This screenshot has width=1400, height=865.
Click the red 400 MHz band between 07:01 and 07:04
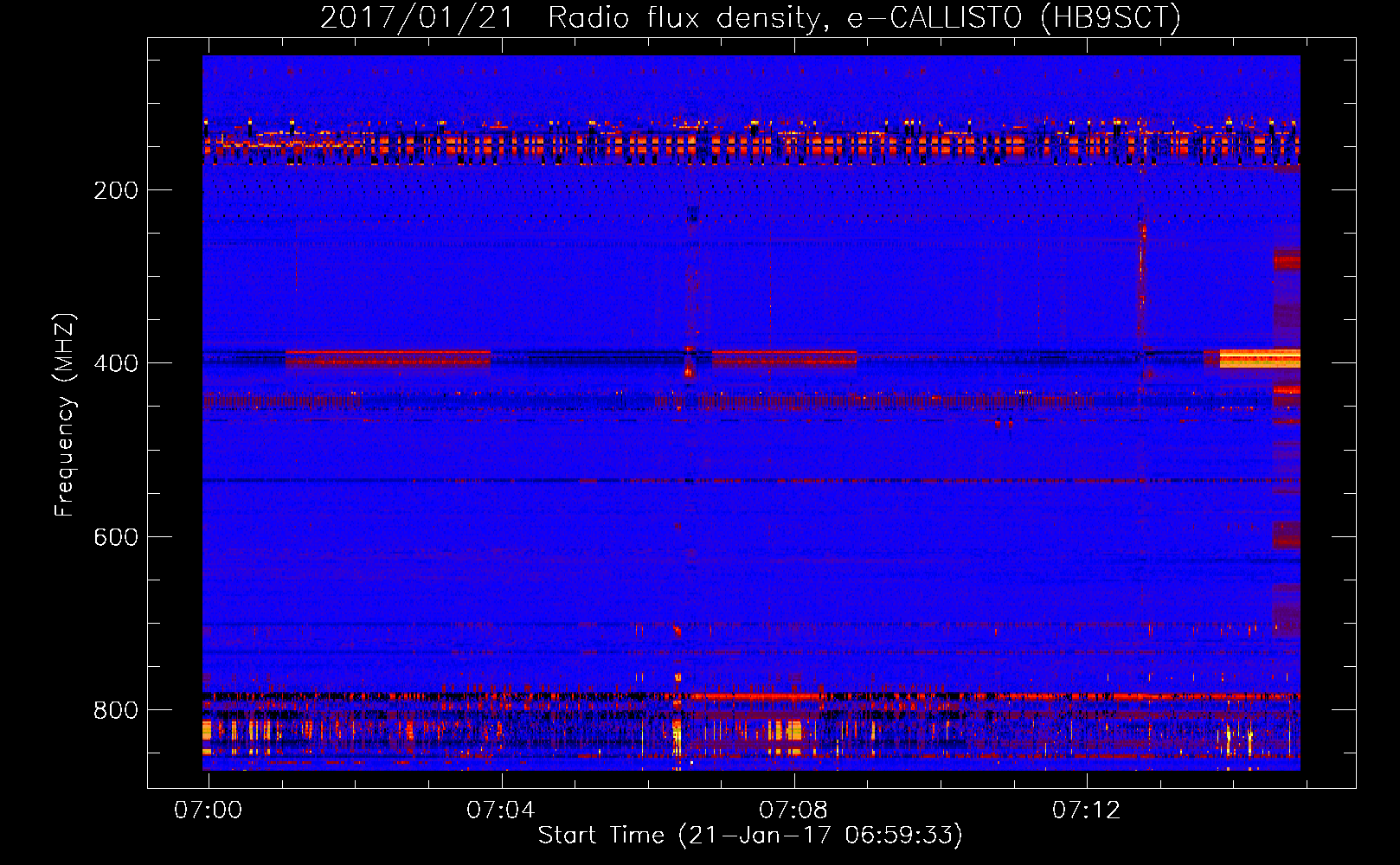[388, 358]
